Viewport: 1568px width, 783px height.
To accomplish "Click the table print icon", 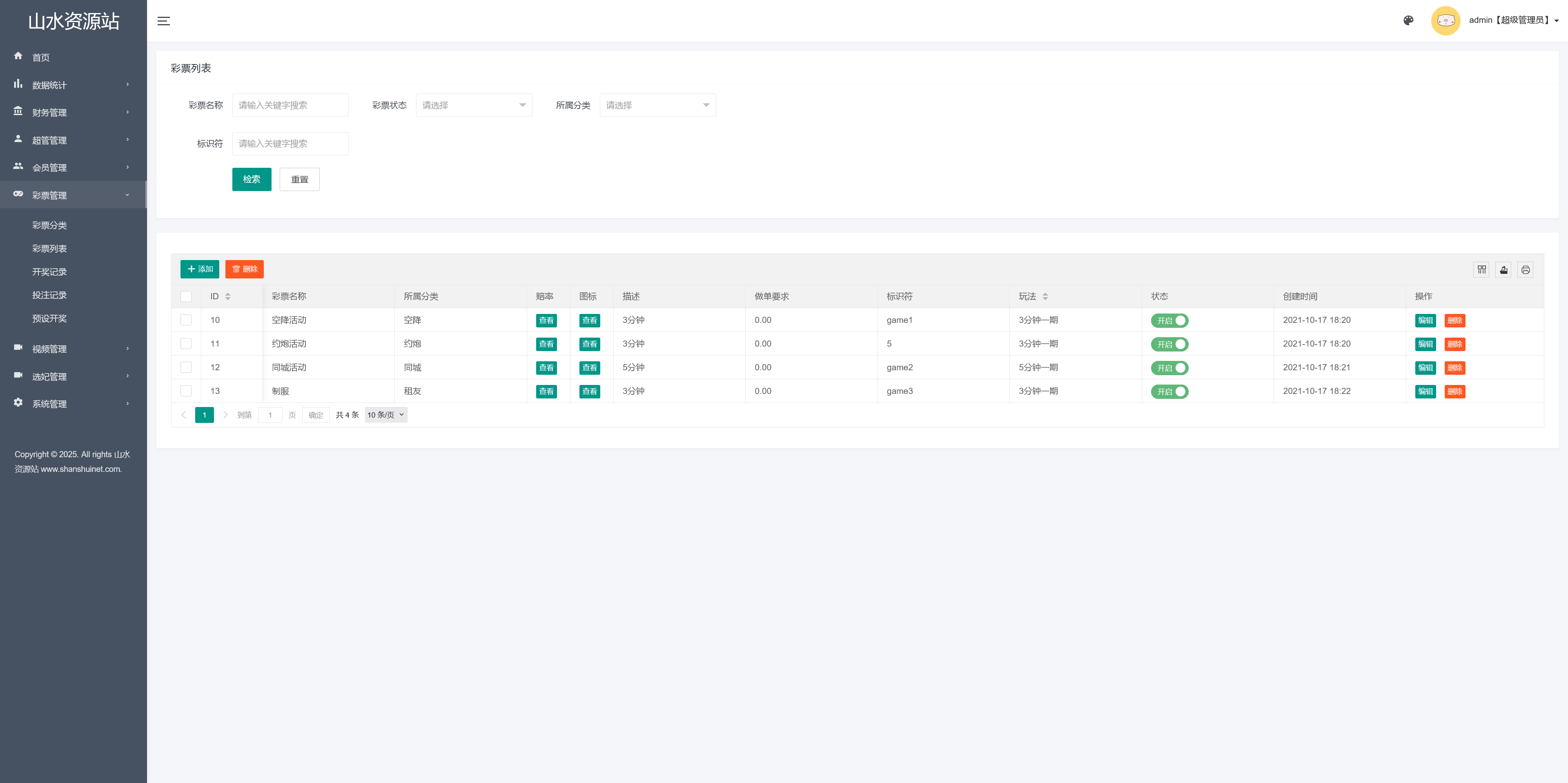I will pyautogui.click(x=1526, y=269).
